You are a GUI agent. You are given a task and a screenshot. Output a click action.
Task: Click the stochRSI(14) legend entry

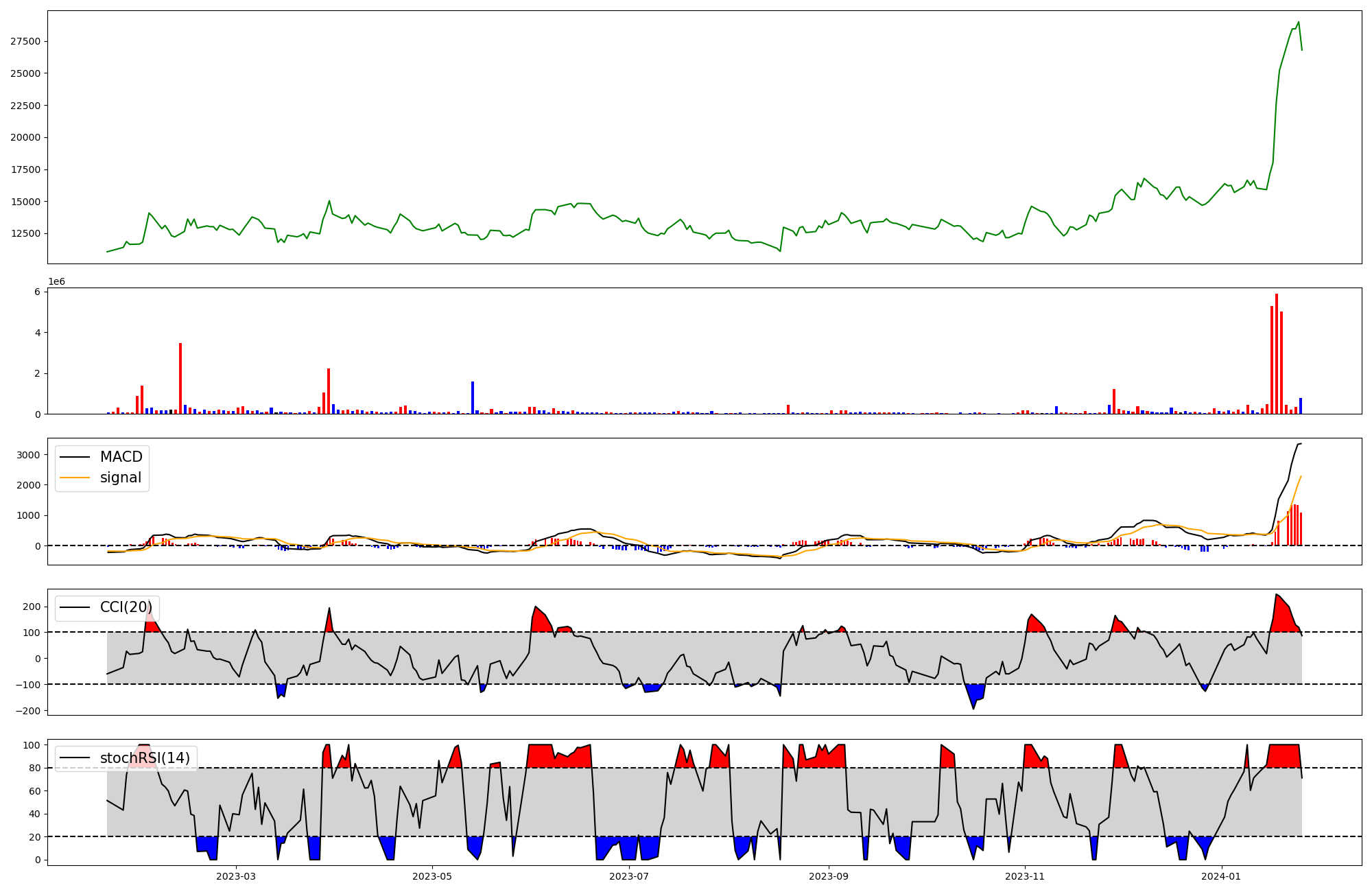pyautogui.click(x=145, y=758)
